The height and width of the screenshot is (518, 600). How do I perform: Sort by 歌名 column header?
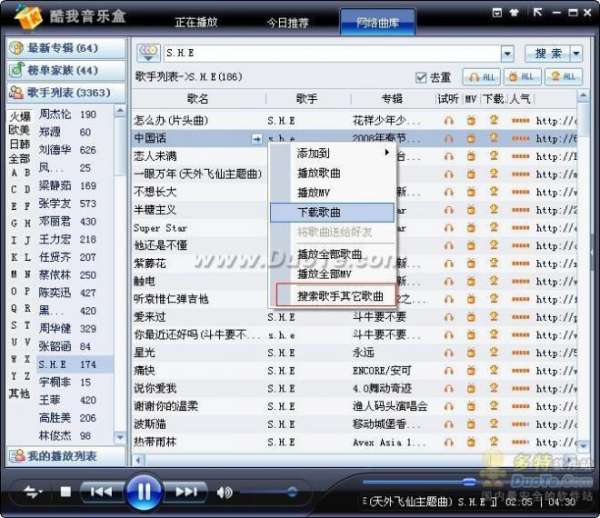[x=198, y=99]
